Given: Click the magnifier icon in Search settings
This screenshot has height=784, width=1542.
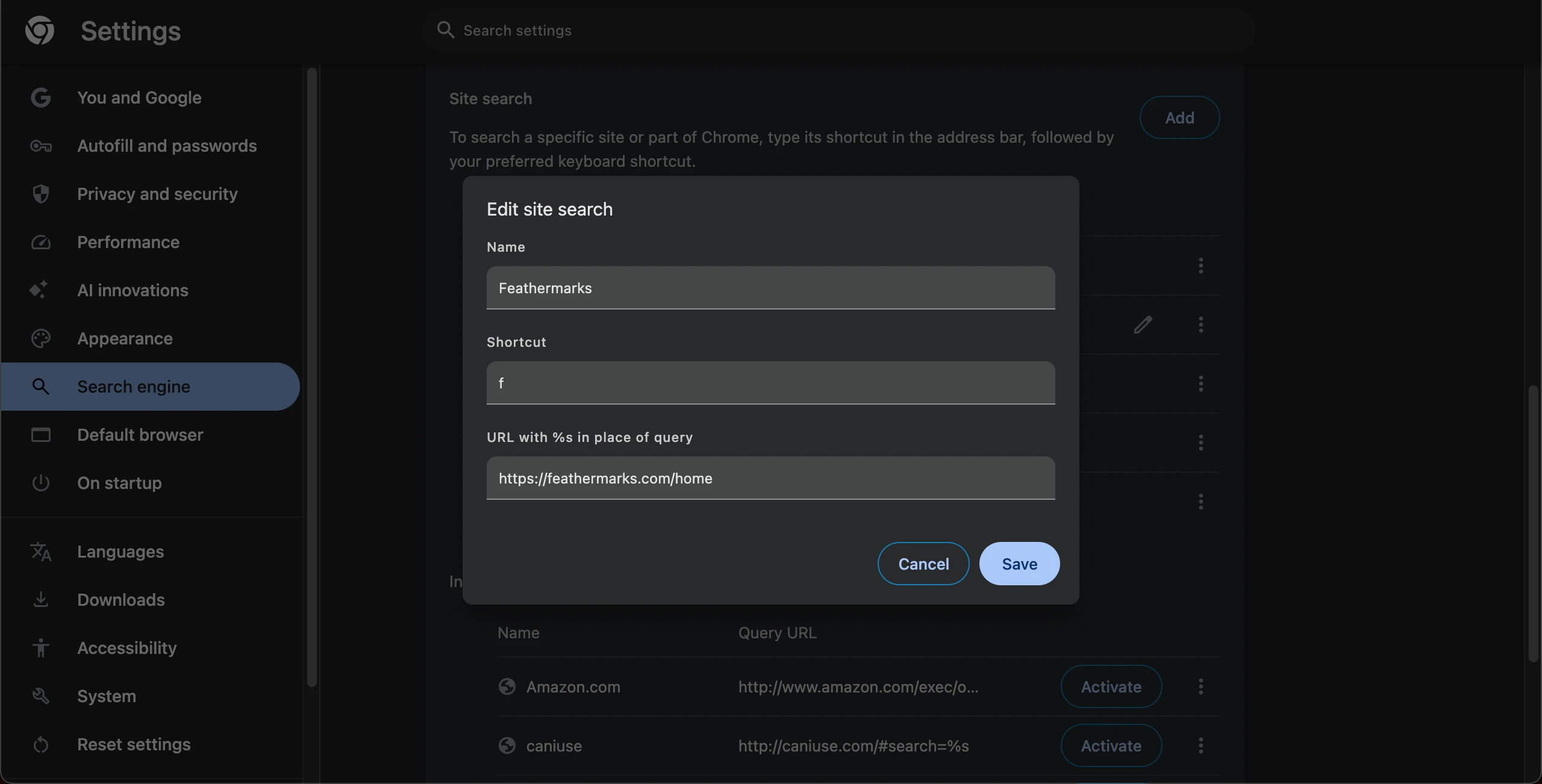Looking at the screenshot, I should click(x=445, y=30).
